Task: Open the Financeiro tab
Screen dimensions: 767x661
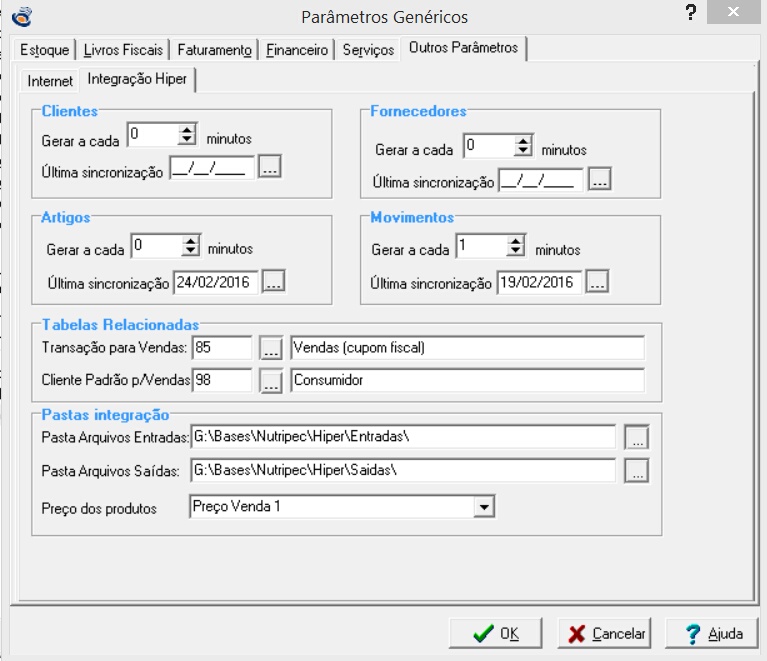Action: click(297, 50)
